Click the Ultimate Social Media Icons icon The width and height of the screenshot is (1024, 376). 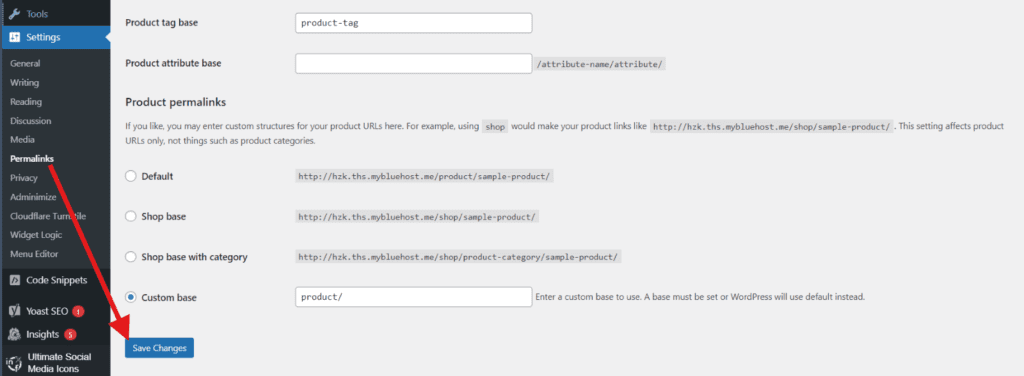pyautogui.click(x=14, y=363)
